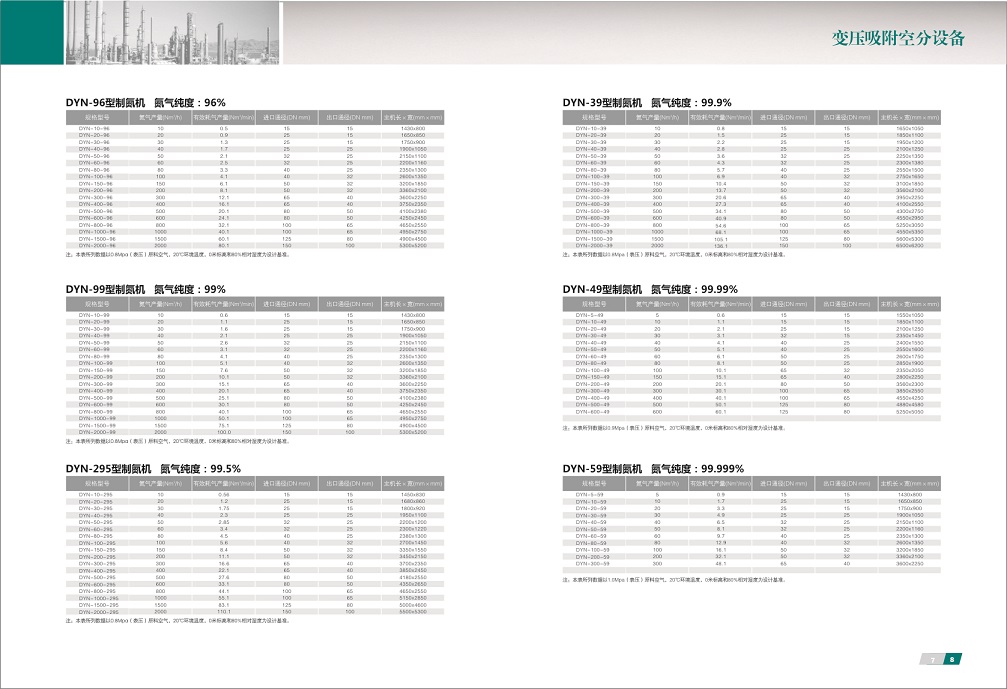Click the DYN-200-39 model cell
Image resolution: width=1007 pixels, height=689 pixels.
592,190
